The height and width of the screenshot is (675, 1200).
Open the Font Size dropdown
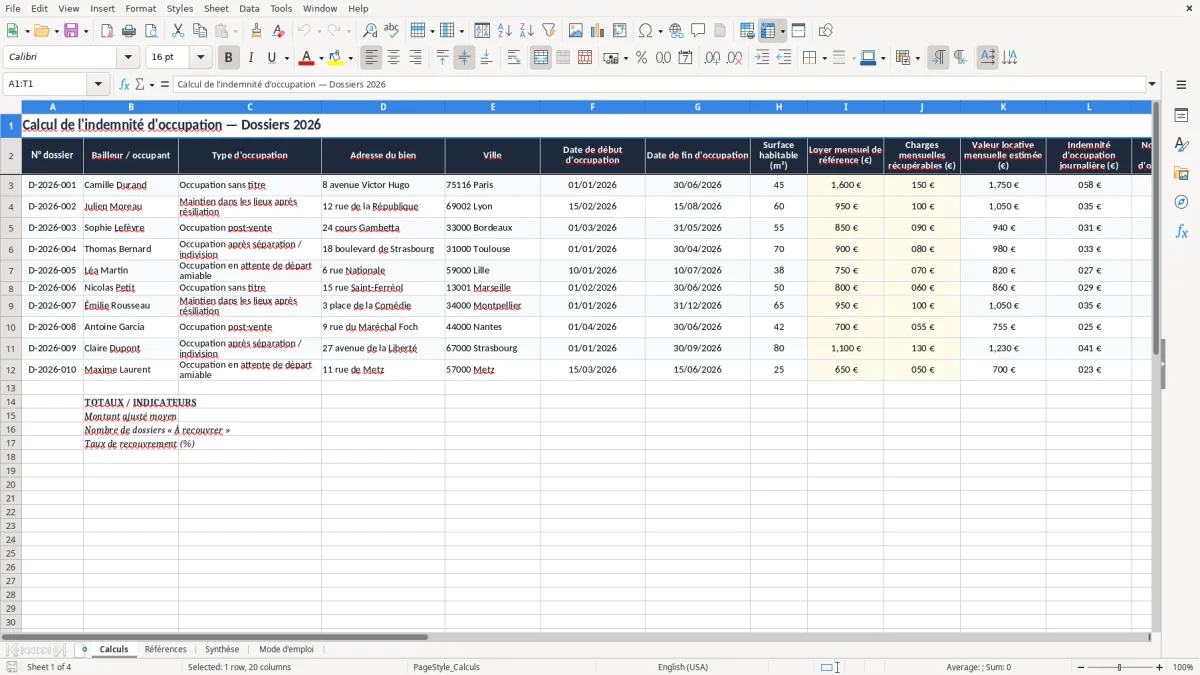(x=200, y=58)
